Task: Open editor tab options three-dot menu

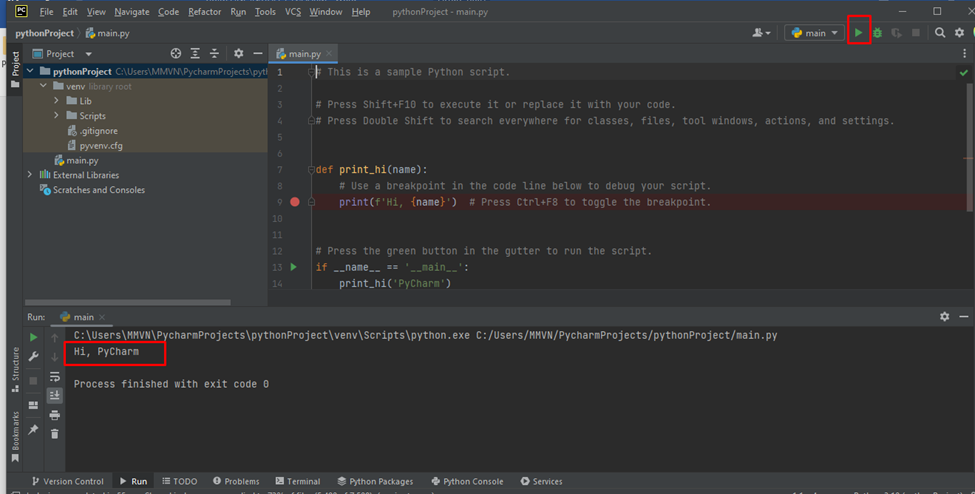Action: [x=964, y=54]
